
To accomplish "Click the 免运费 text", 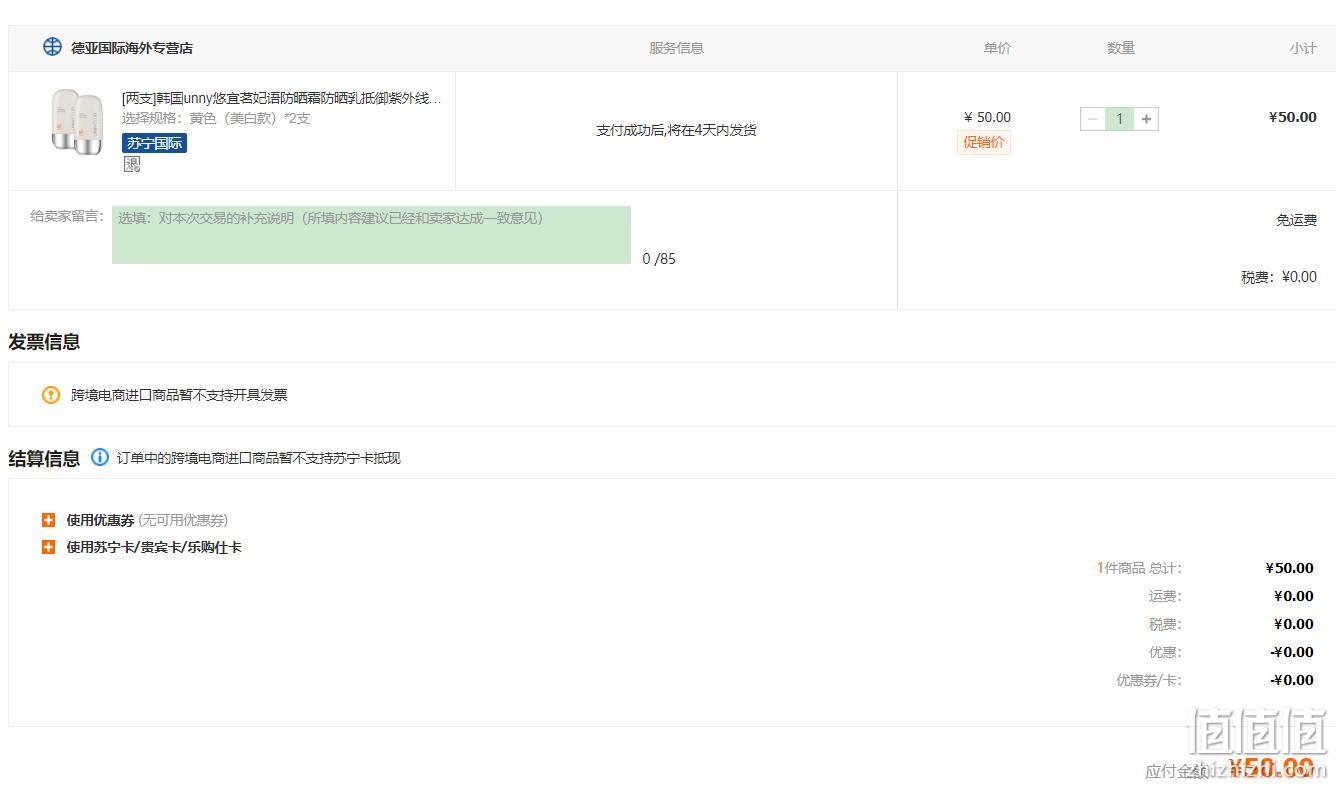I will pos(1296,220).
